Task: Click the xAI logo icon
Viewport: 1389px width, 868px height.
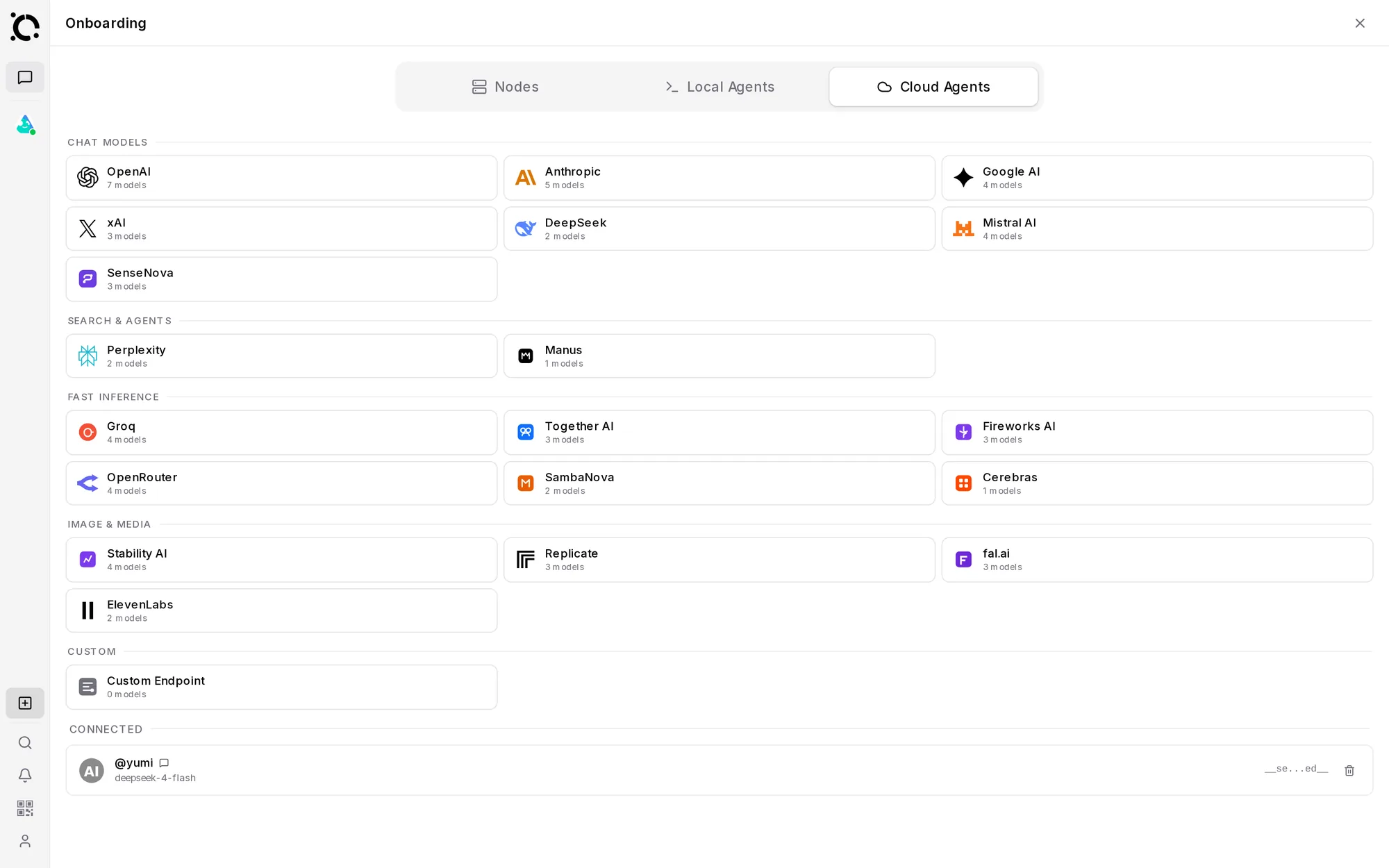Action: pos(88,228)
